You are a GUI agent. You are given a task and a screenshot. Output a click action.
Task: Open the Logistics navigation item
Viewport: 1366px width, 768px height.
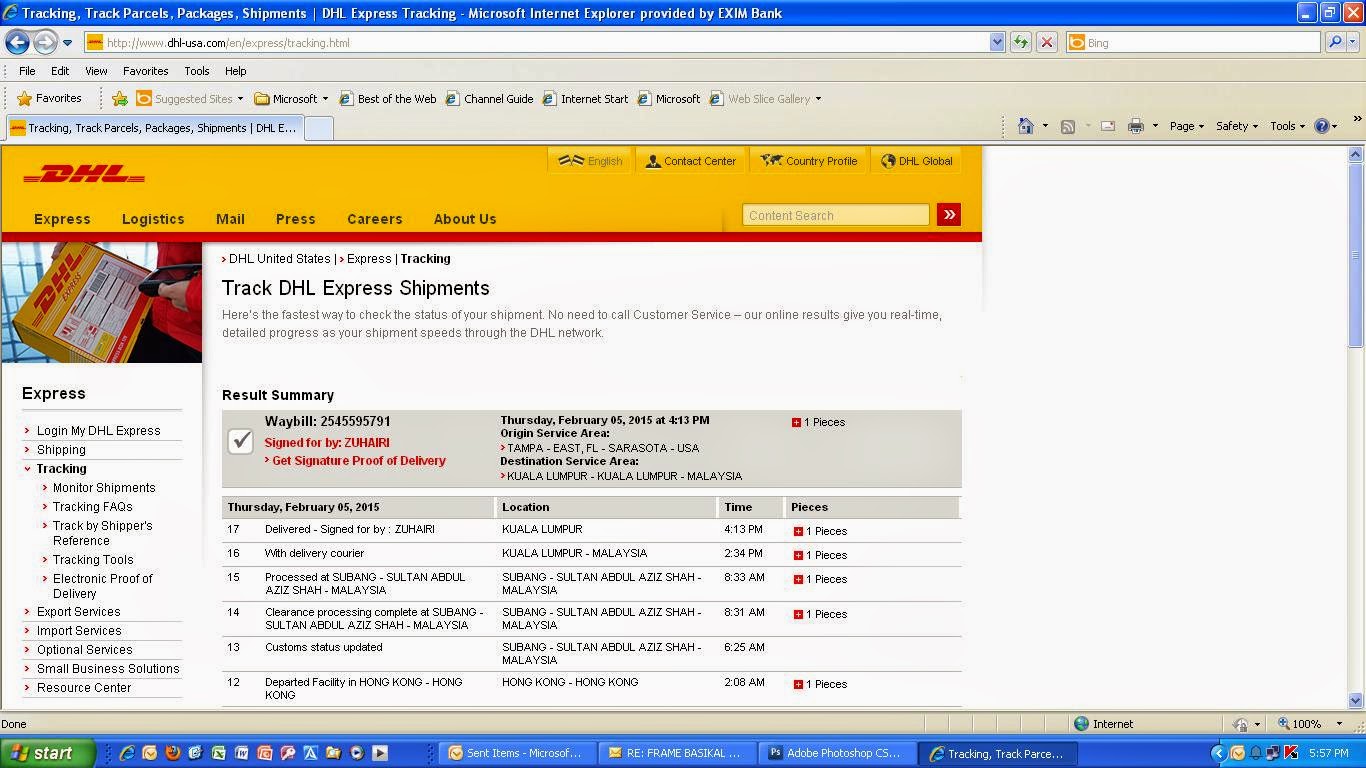tap(153, 219)
